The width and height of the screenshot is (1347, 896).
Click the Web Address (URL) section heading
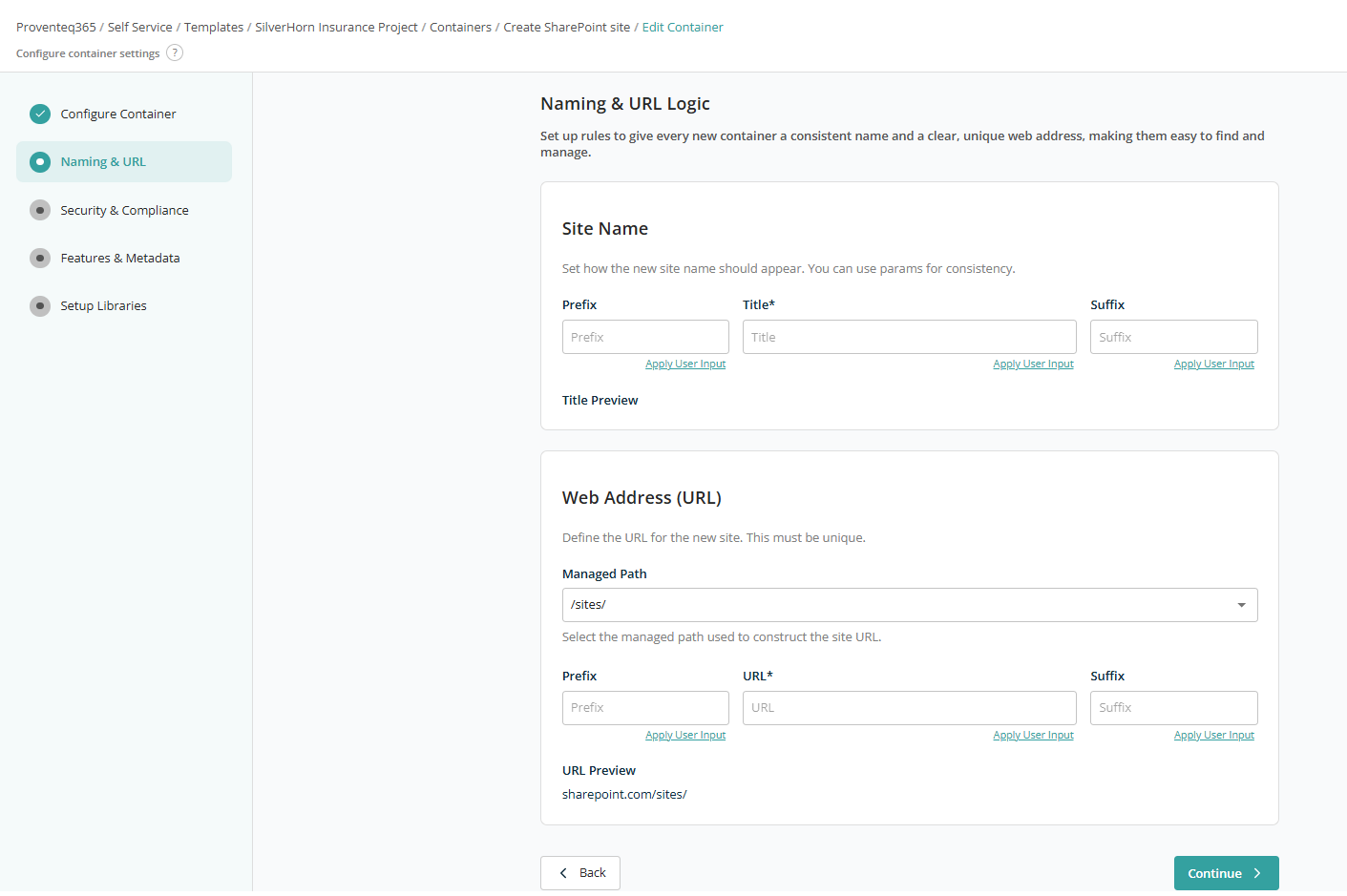pyautogui.click(x=642, y=498)
